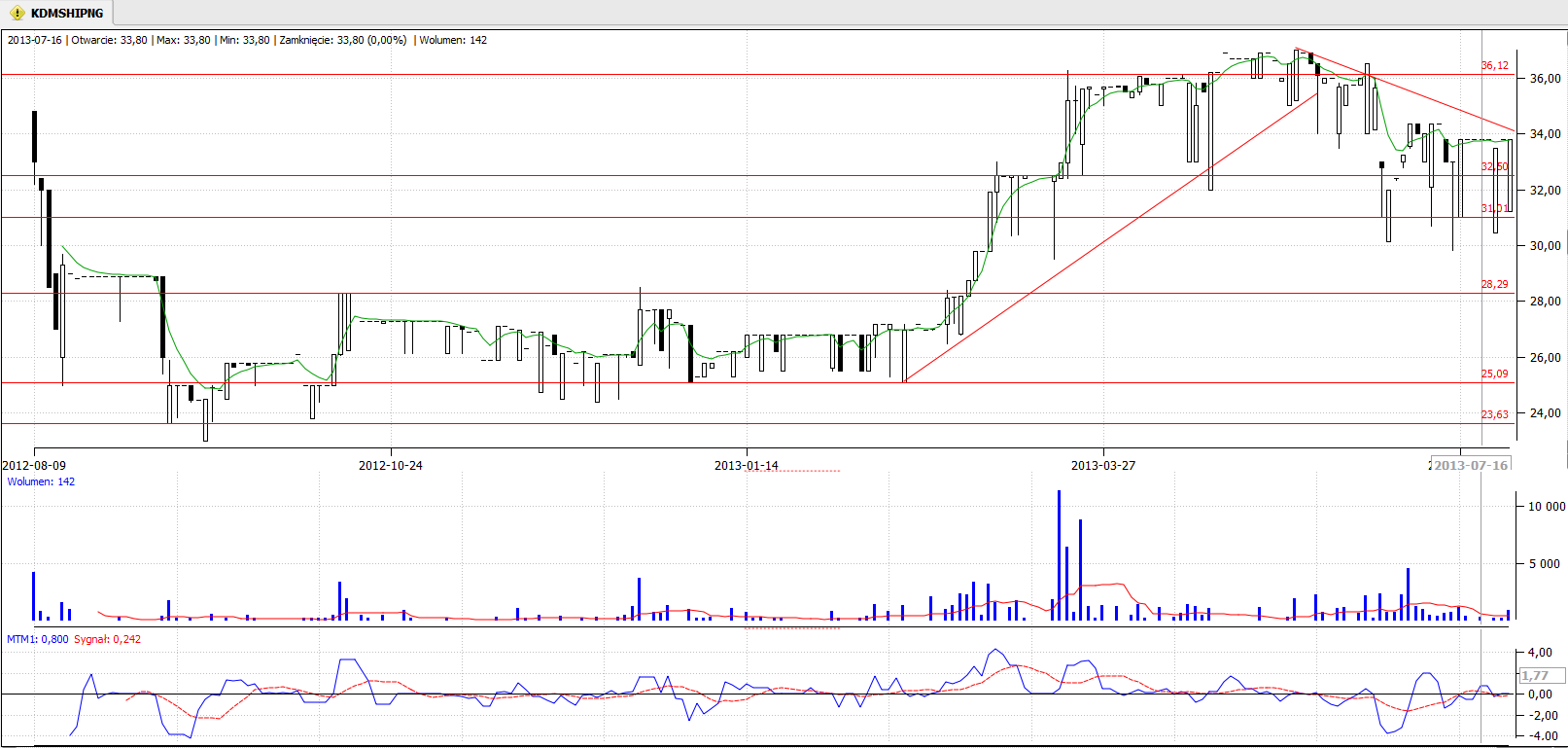This screenshot has height=748, width=1568.
Task: Click the 4,00 momentum axis label
Action: [x=1540, y=653]
